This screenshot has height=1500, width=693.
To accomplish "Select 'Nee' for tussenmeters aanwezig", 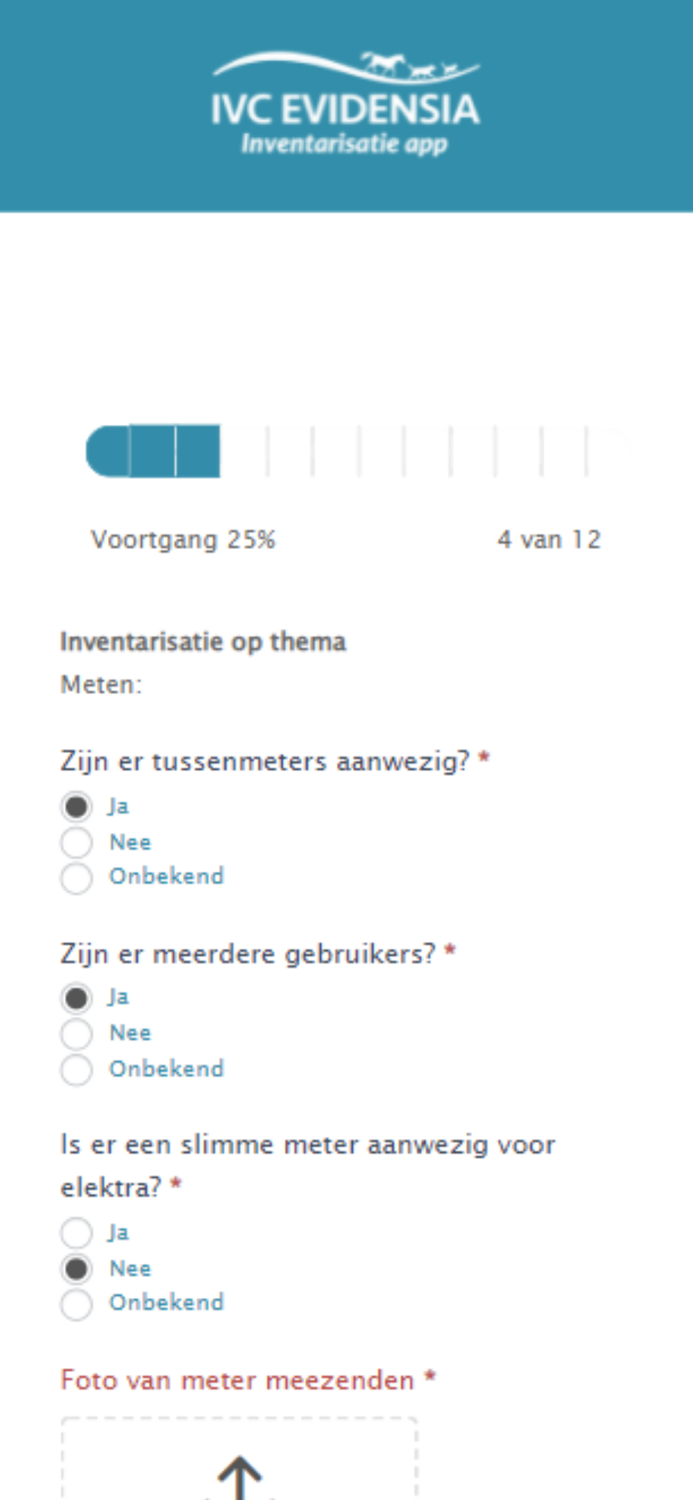I will click(76, 842).
